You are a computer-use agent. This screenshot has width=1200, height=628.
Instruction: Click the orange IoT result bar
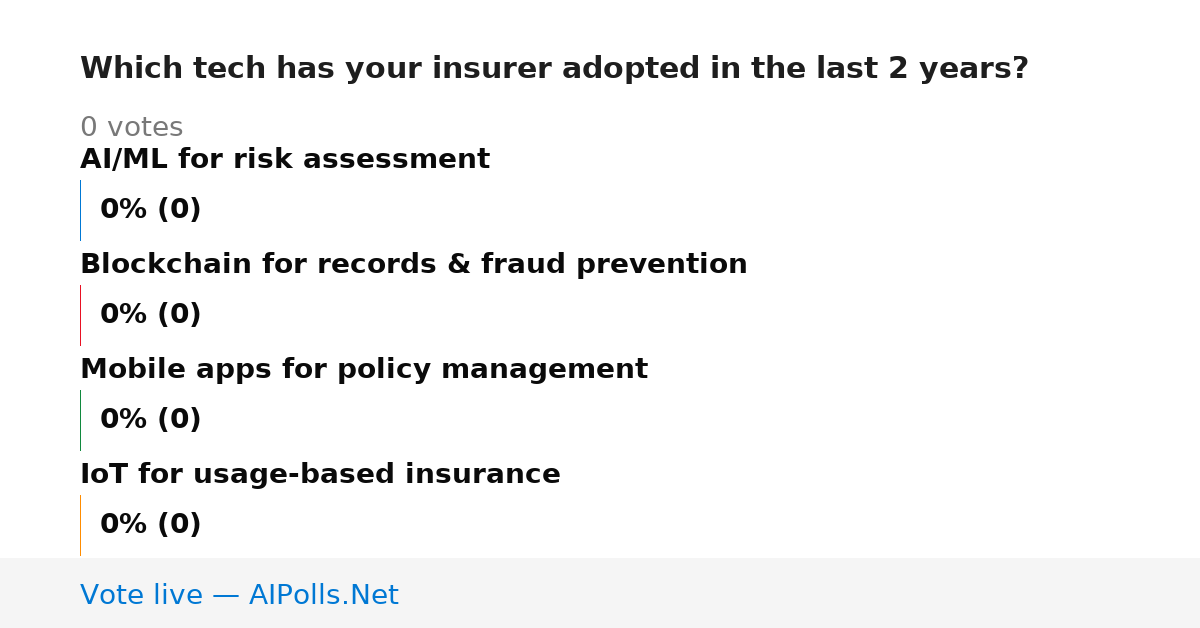click(80, 525)
